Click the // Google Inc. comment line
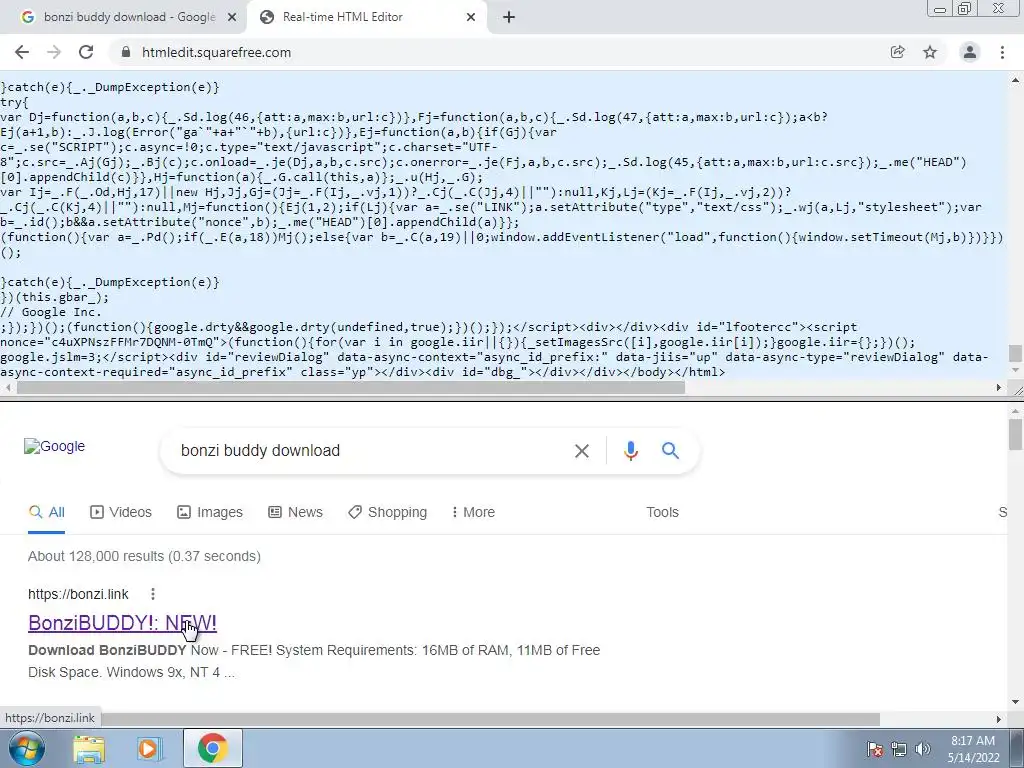This screenshot has width=1024, height=768. tap(51, 312)
